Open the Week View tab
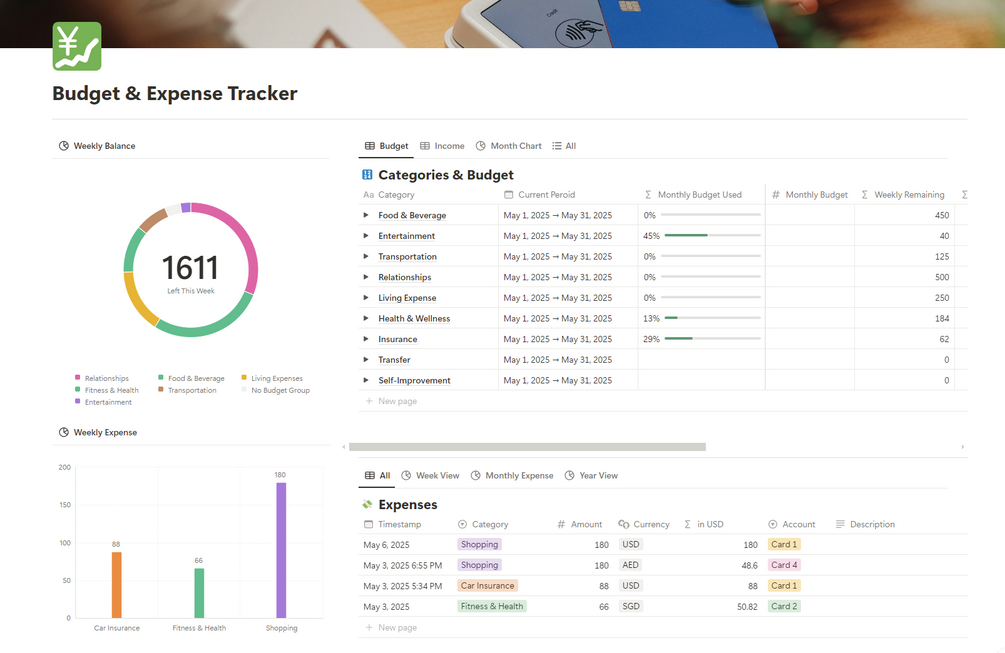This screenshot has width=1005, height=653. (430, 475)
